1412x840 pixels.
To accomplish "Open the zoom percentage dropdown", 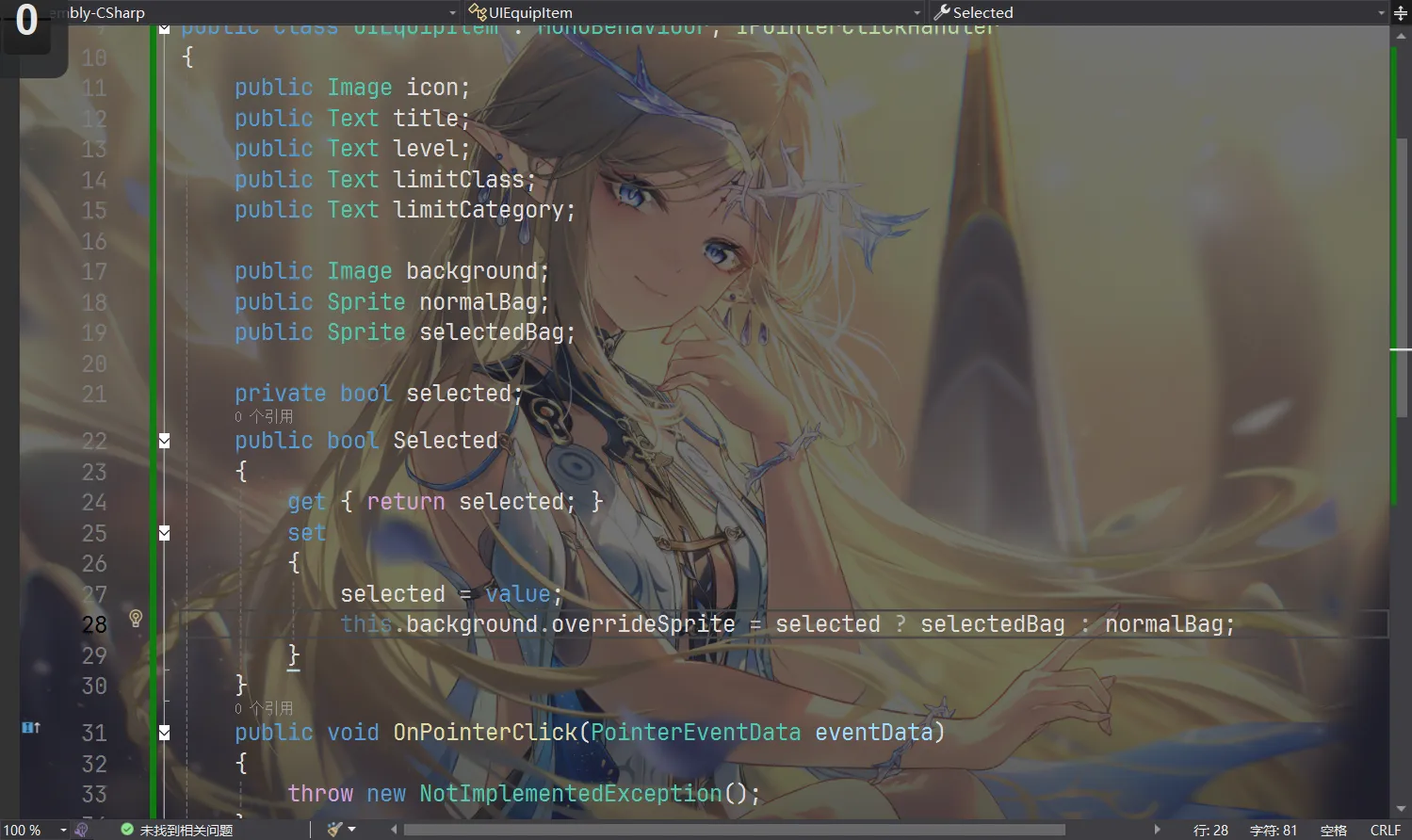I will [63, 829].
